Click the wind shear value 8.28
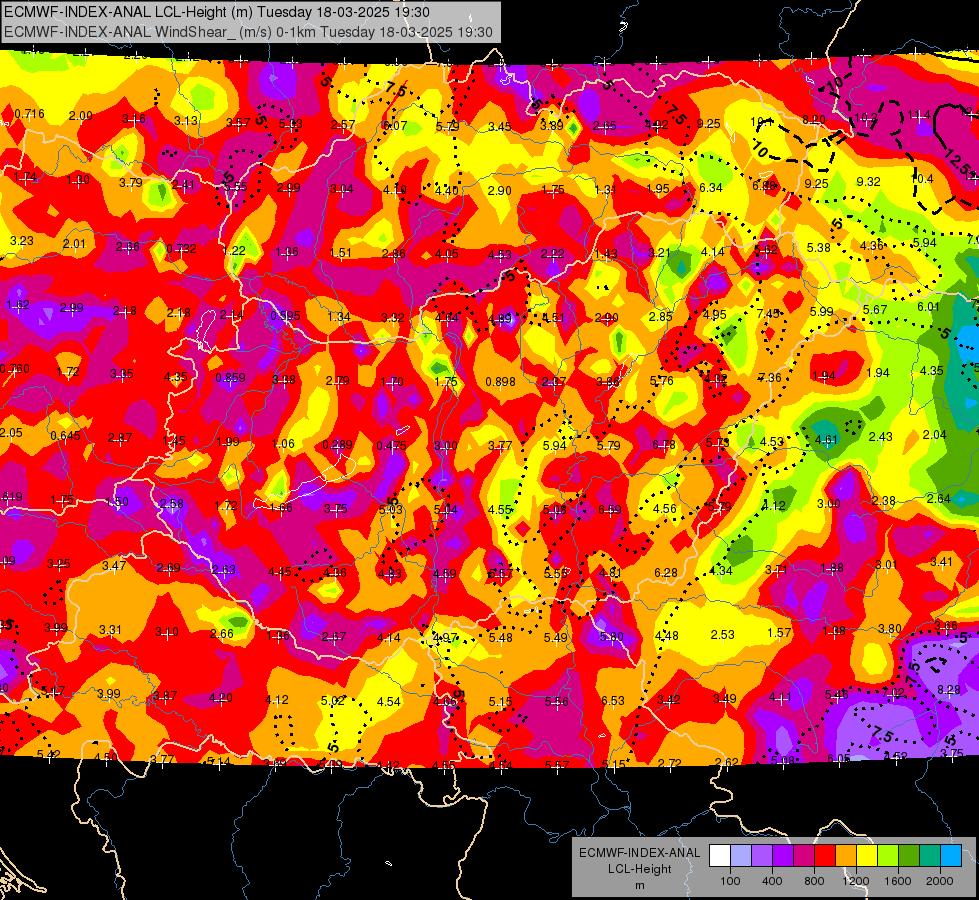This screenshot has width=979, height=900. click(949, 690)
